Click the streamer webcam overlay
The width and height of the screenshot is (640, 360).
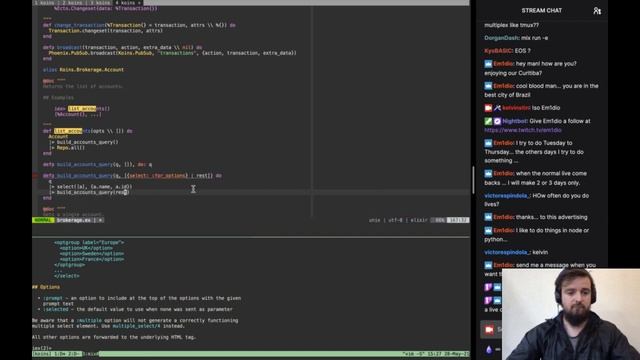(571, 314)
